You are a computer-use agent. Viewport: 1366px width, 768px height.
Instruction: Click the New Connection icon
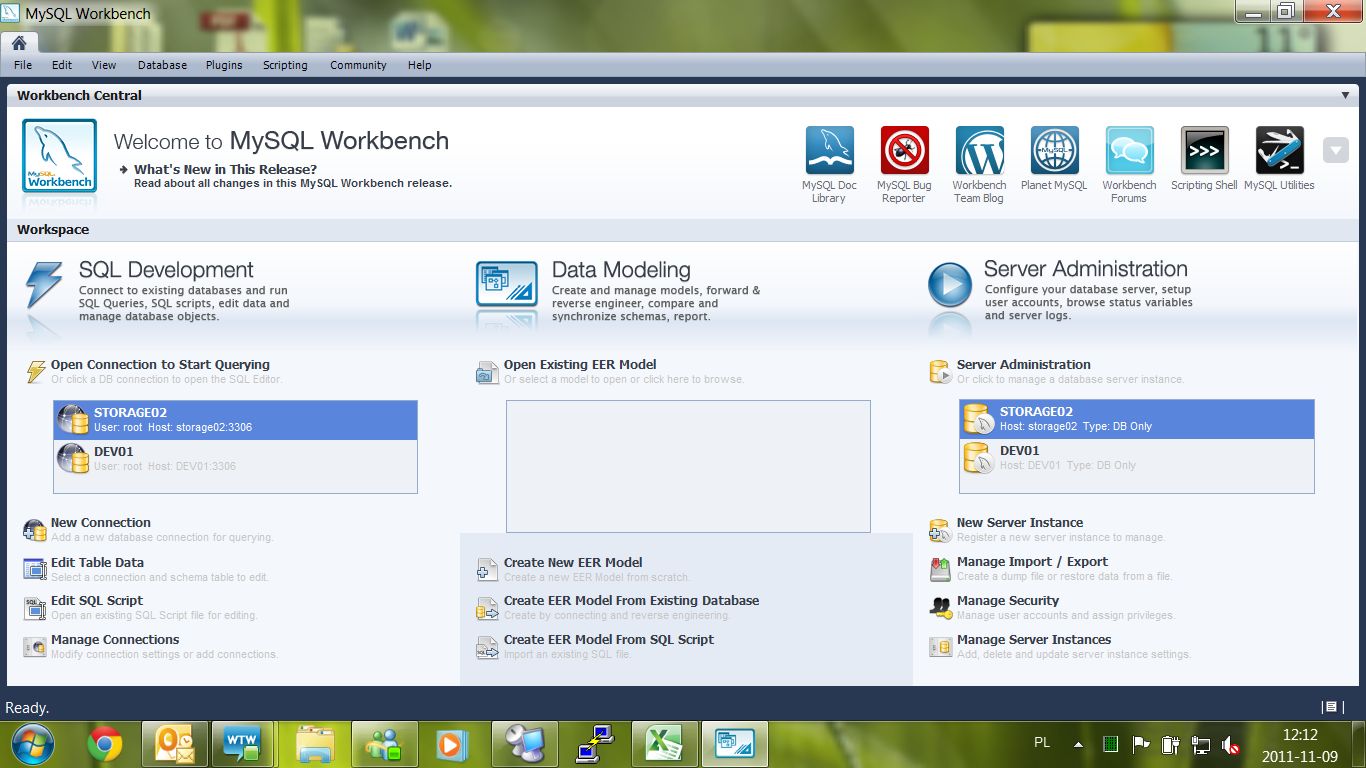35,530
